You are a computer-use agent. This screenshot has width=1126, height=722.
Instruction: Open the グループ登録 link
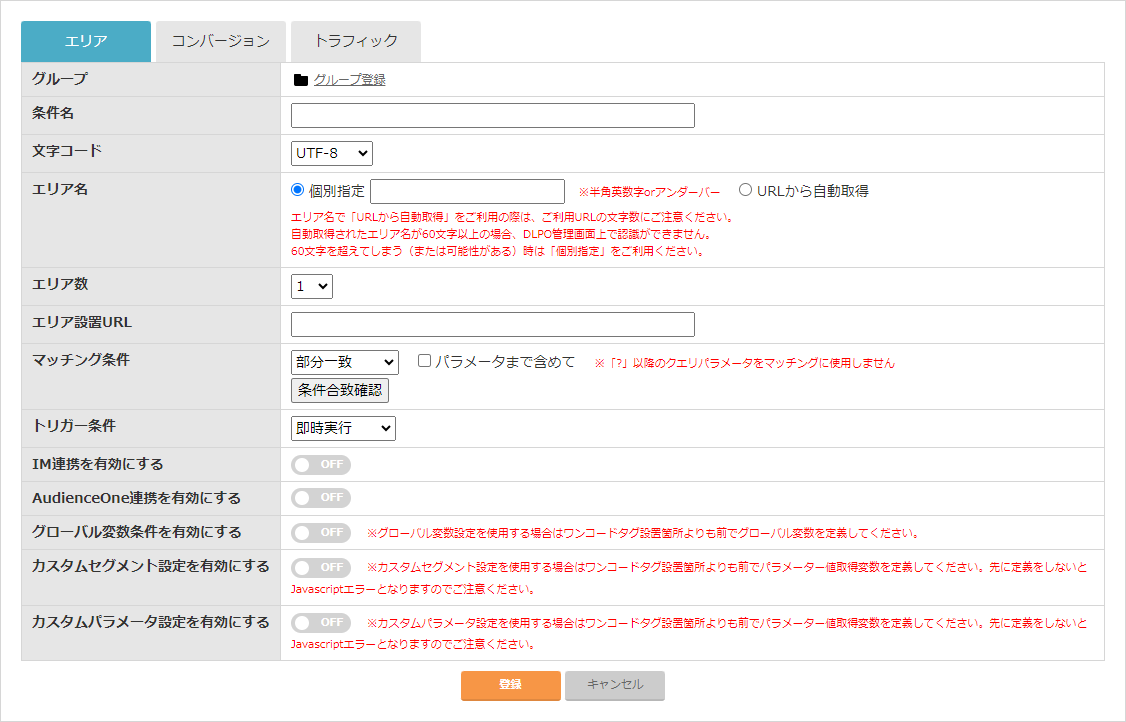[x=350, y=80]
